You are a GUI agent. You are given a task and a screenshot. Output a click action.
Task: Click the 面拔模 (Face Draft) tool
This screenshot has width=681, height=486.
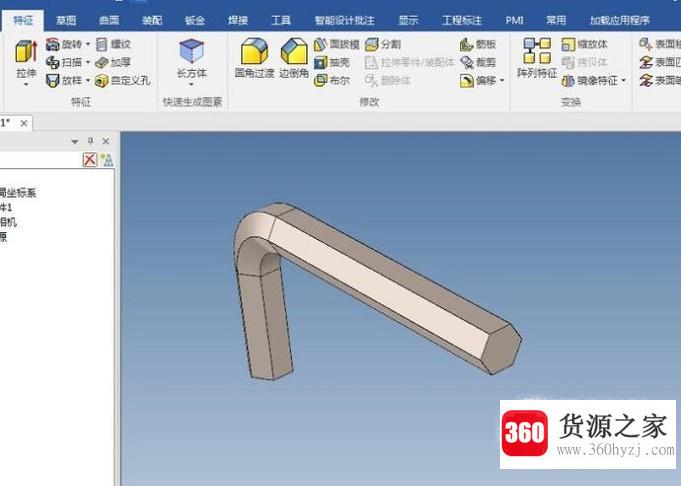[x=337, y=44]
